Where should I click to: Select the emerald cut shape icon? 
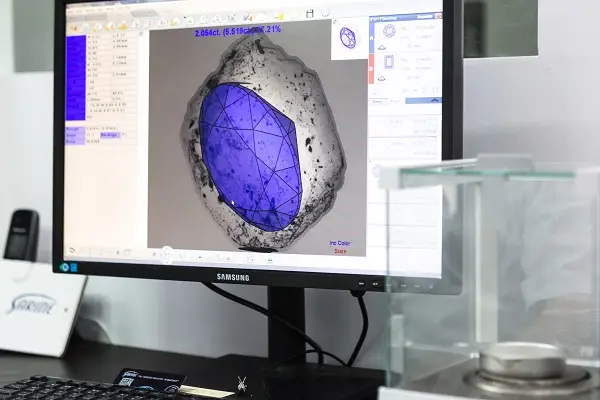coord(389,62)
